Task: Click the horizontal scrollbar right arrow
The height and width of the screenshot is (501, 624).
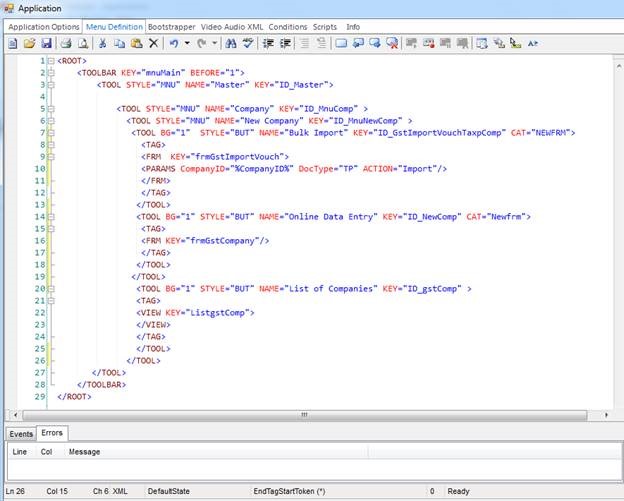Action: pyautogui.click(x=606, y=415)
